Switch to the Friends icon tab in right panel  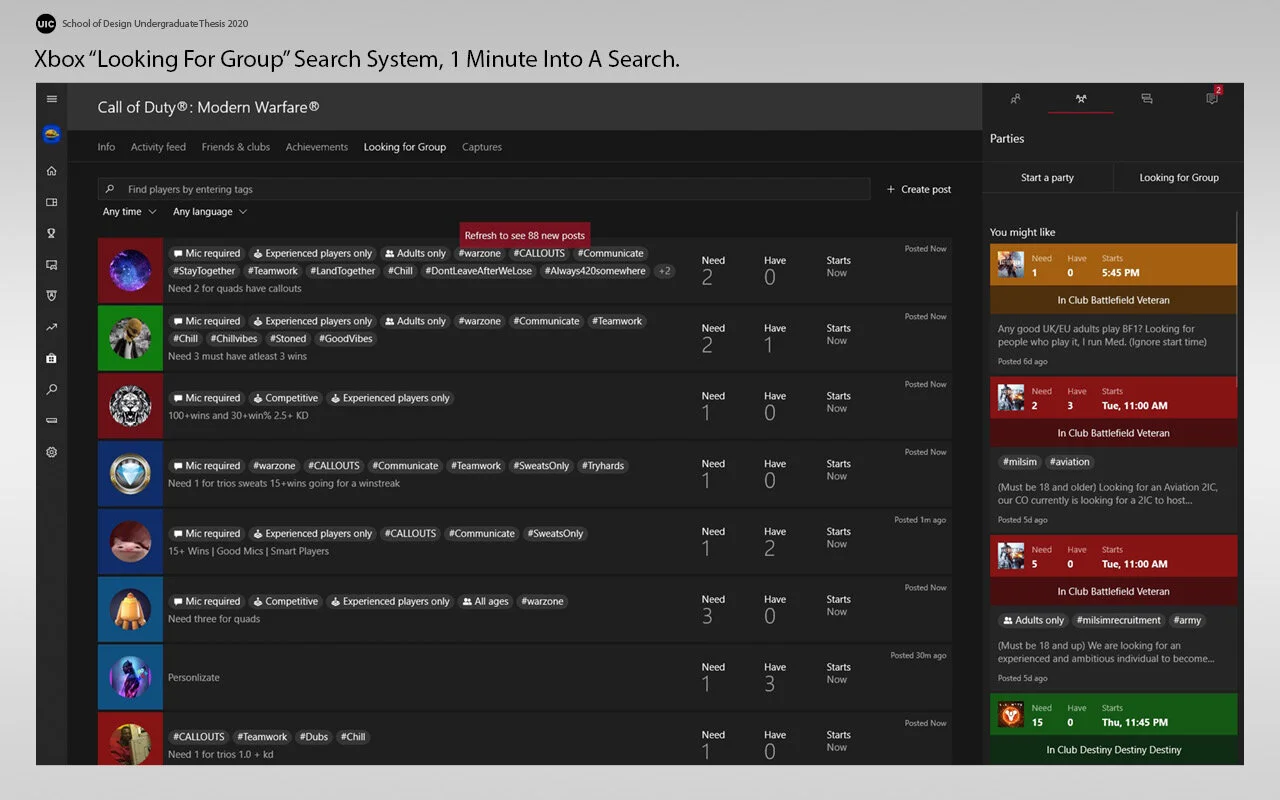coord(1015,99)
